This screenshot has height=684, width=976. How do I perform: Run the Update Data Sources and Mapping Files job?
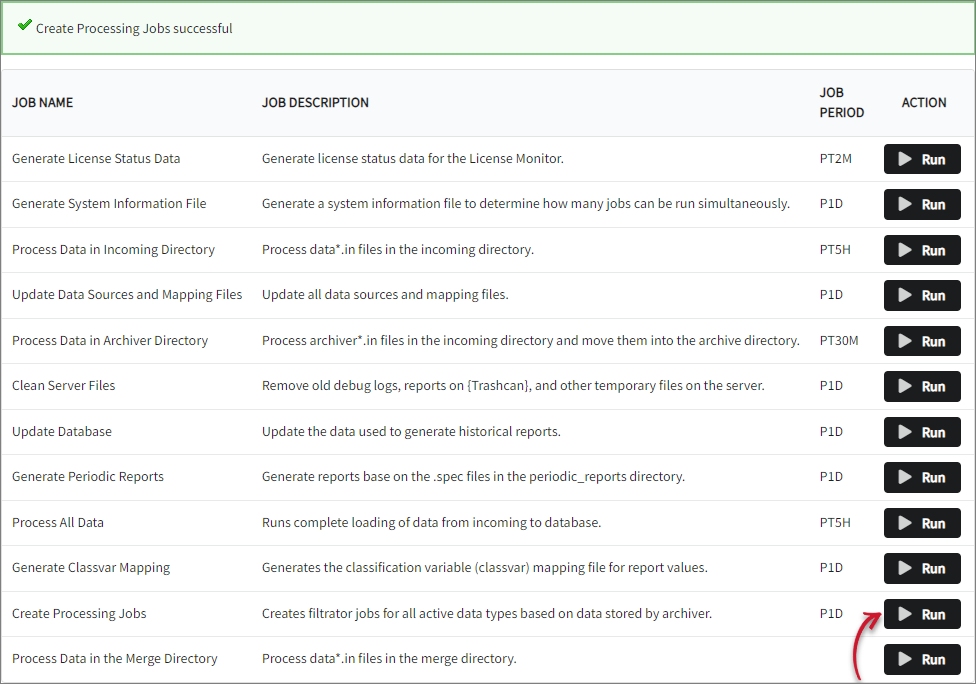click(x=921, y=295)
